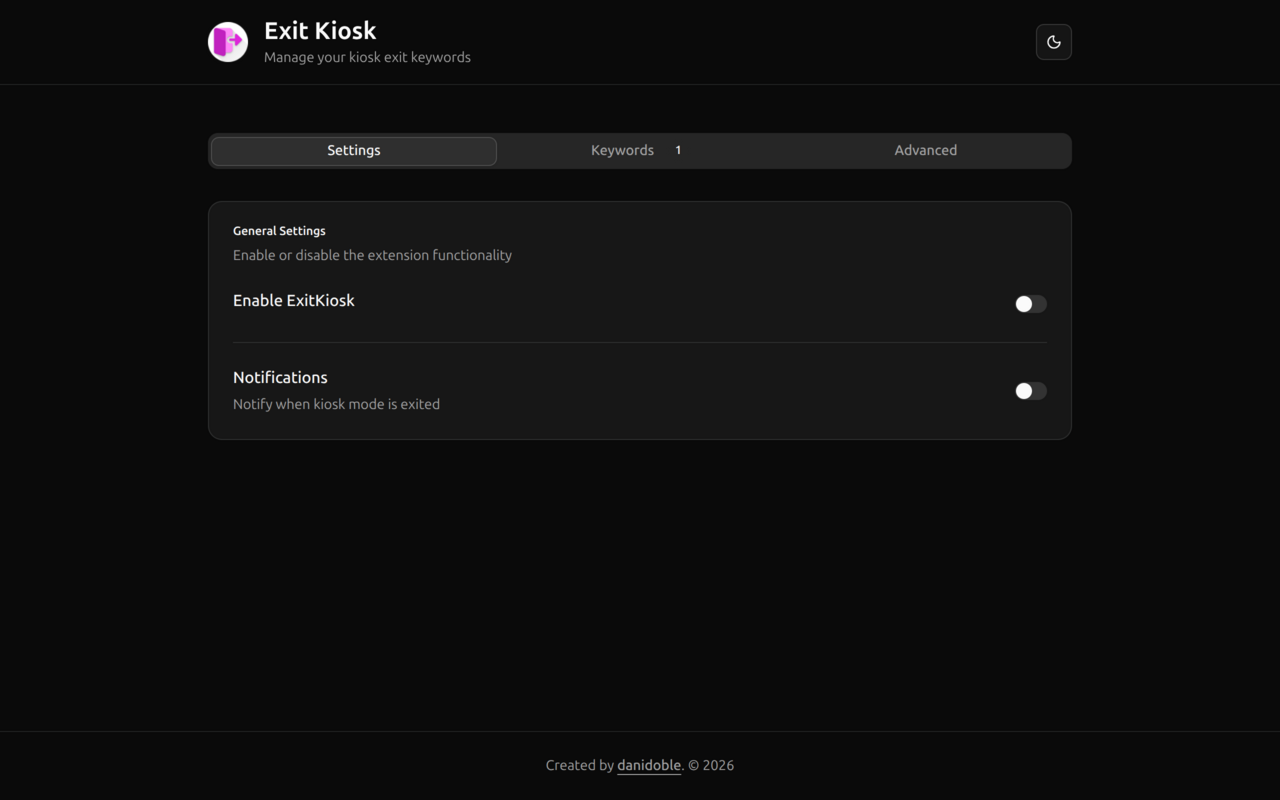Switch to the Settings tab

coord(354,151)
